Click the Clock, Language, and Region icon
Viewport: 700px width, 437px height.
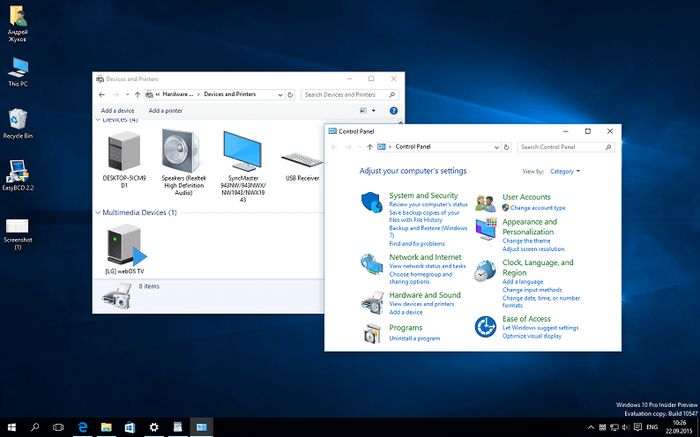tap(485, 270)
